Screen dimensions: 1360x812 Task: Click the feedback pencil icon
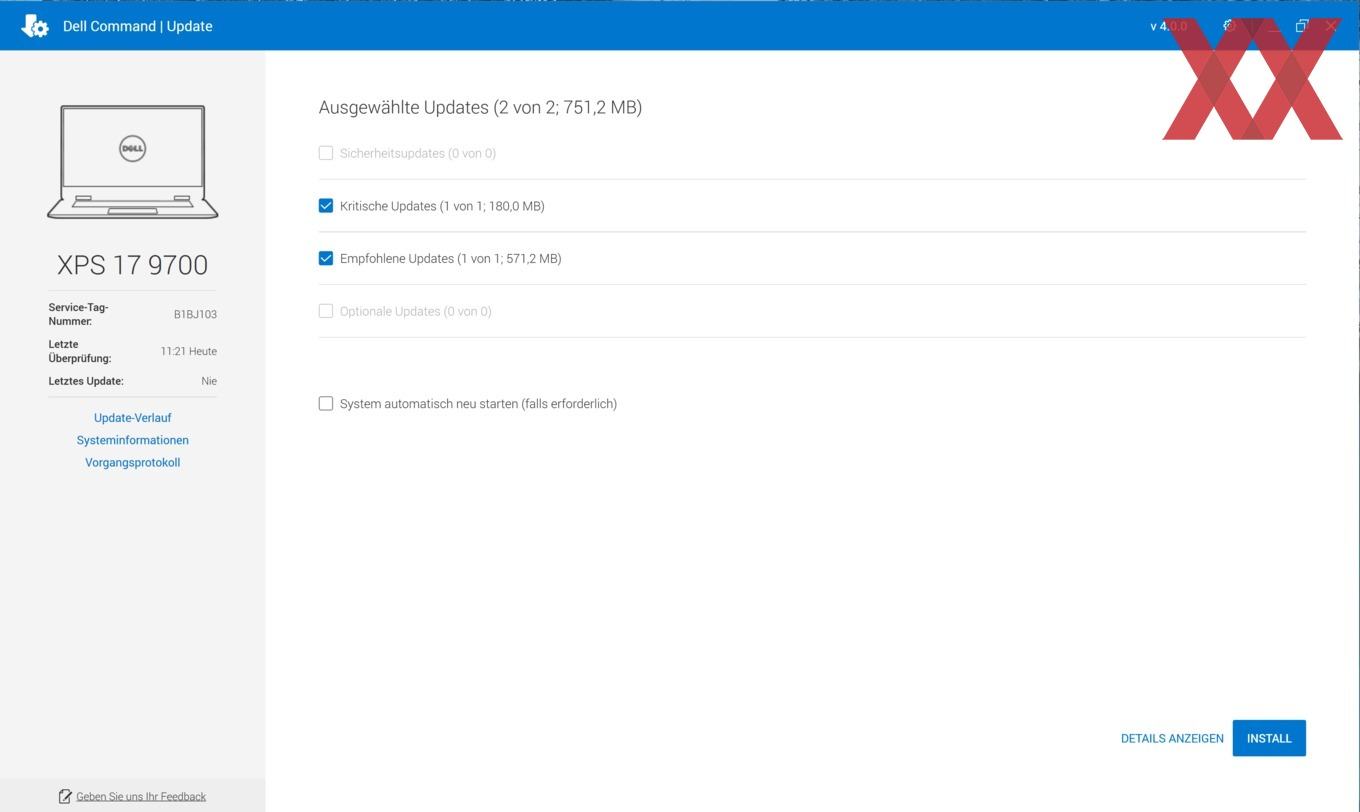[x=65, y=796]
